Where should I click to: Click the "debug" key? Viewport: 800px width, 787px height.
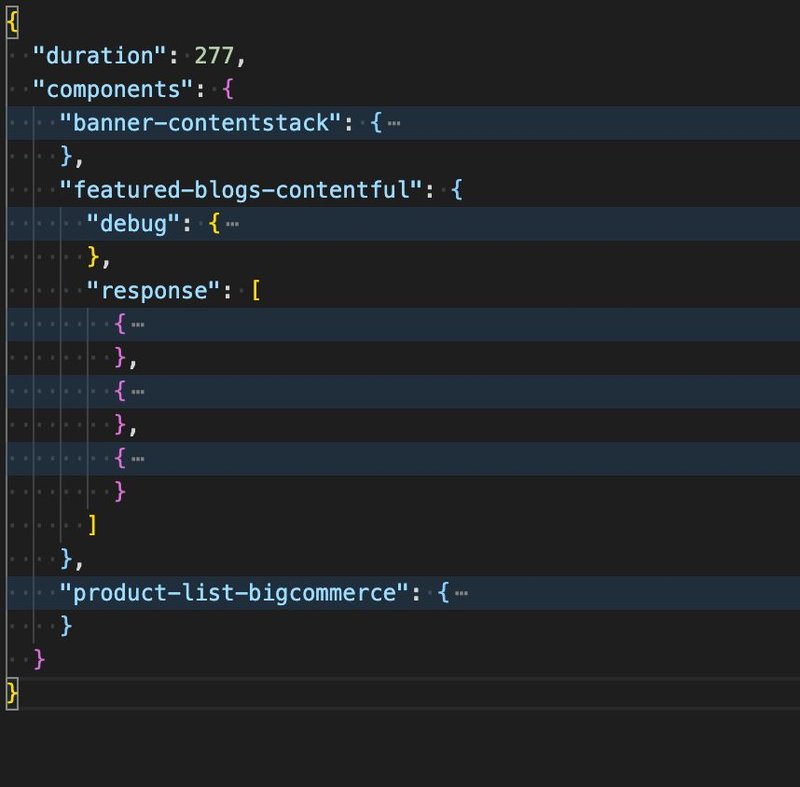point(133,223)
